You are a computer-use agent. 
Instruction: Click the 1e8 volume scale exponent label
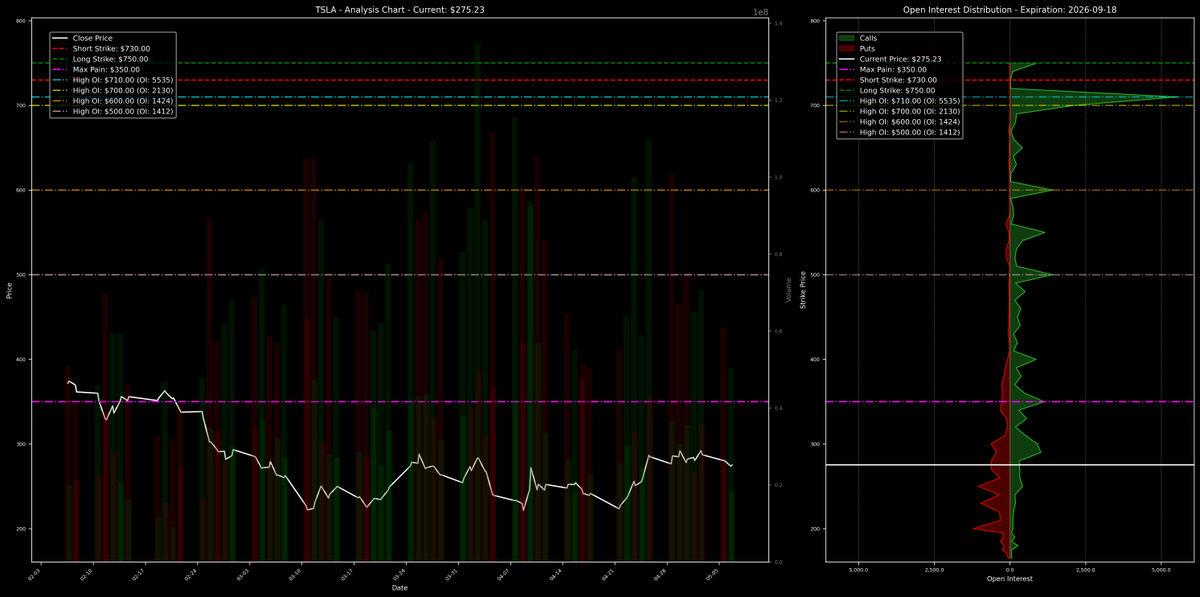[762, 11]
